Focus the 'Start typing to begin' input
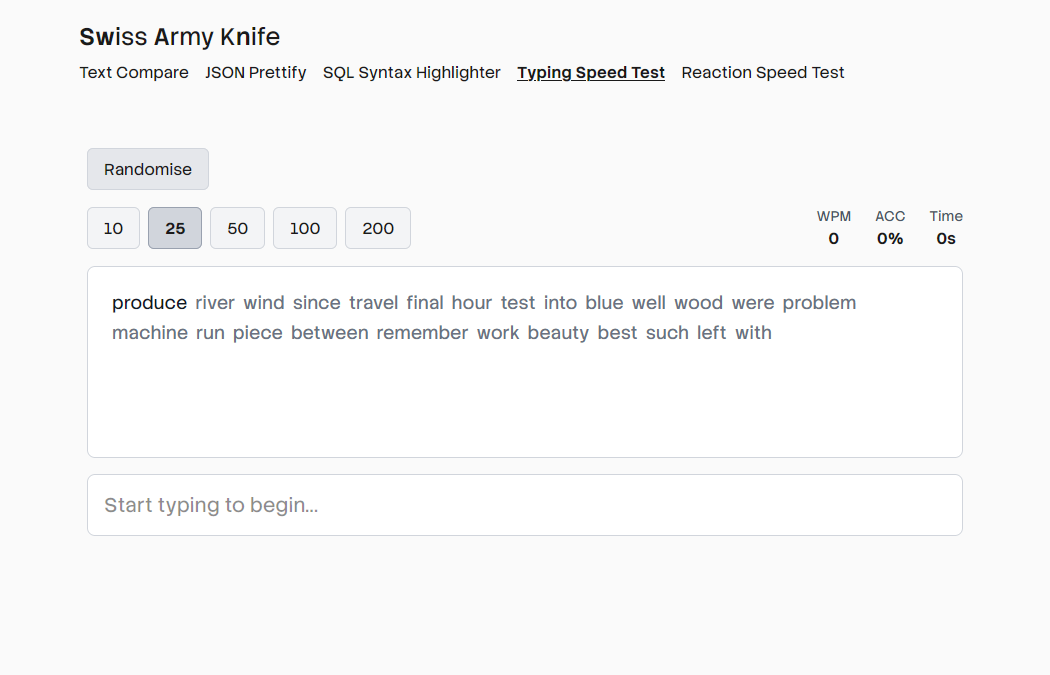The width and height of the screenshot is (1050, 675). click(x=525, y=505)
